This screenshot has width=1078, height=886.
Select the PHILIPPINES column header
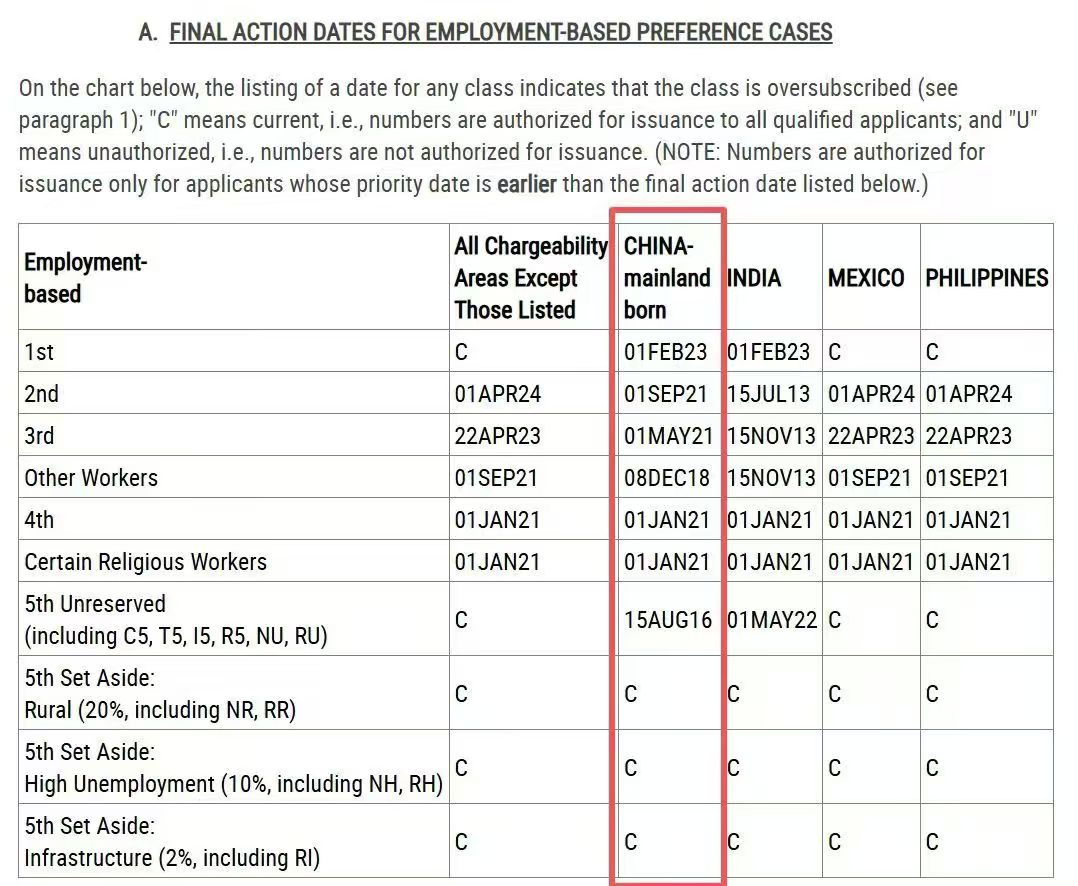(x=986, y=278)
